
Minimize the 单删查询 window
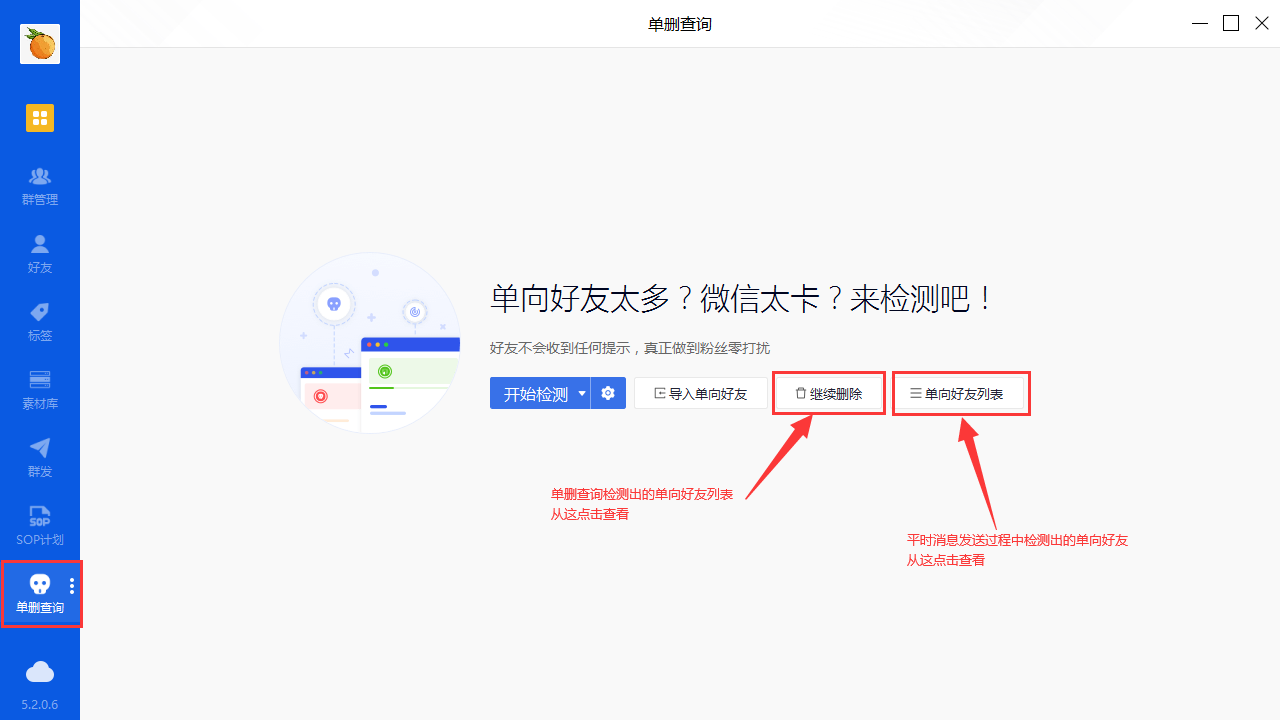(x=1198, y=24)
